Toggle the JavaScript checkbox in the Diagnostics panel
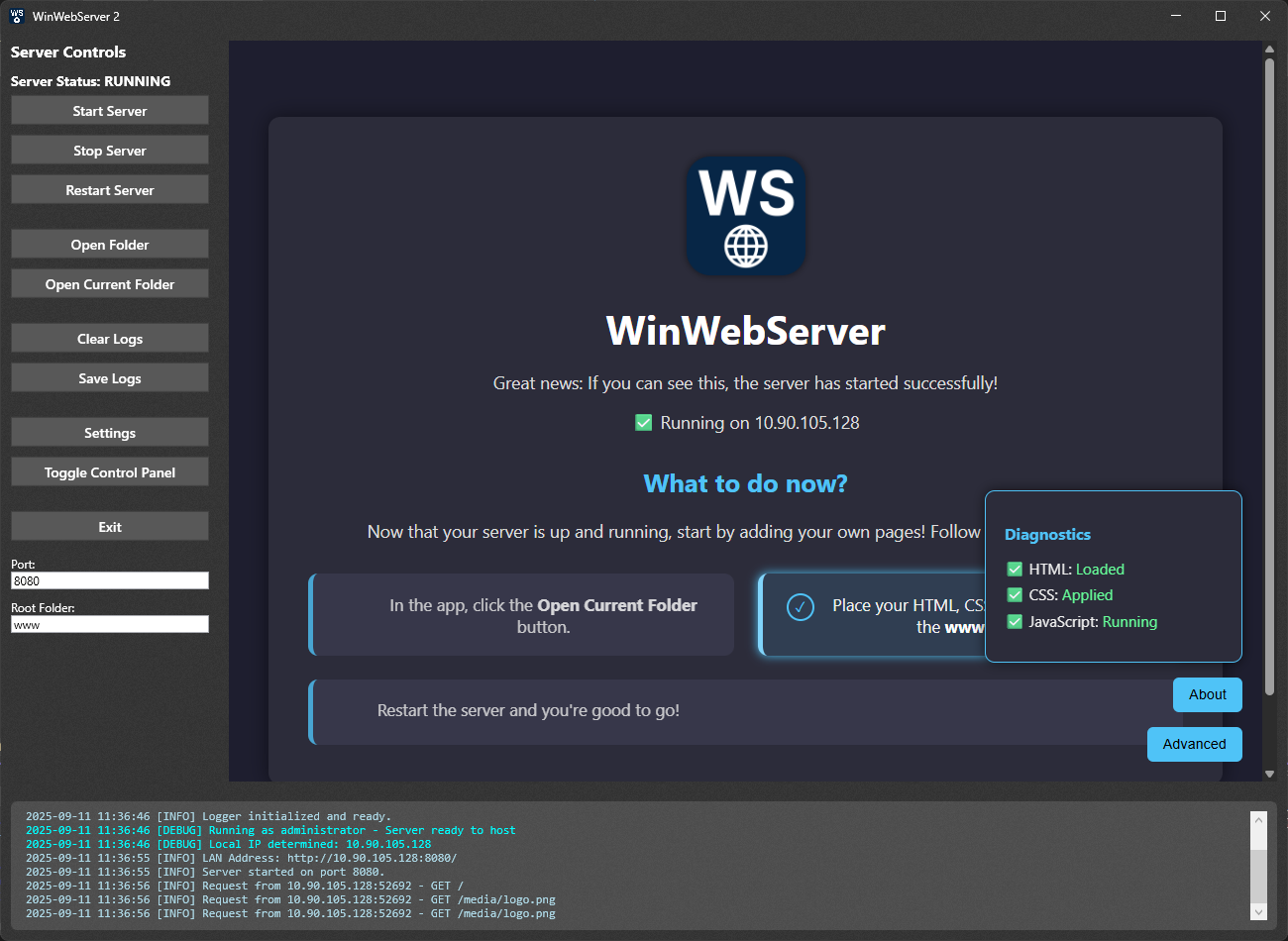1288x941 pixels. [x=1015, y=621]
